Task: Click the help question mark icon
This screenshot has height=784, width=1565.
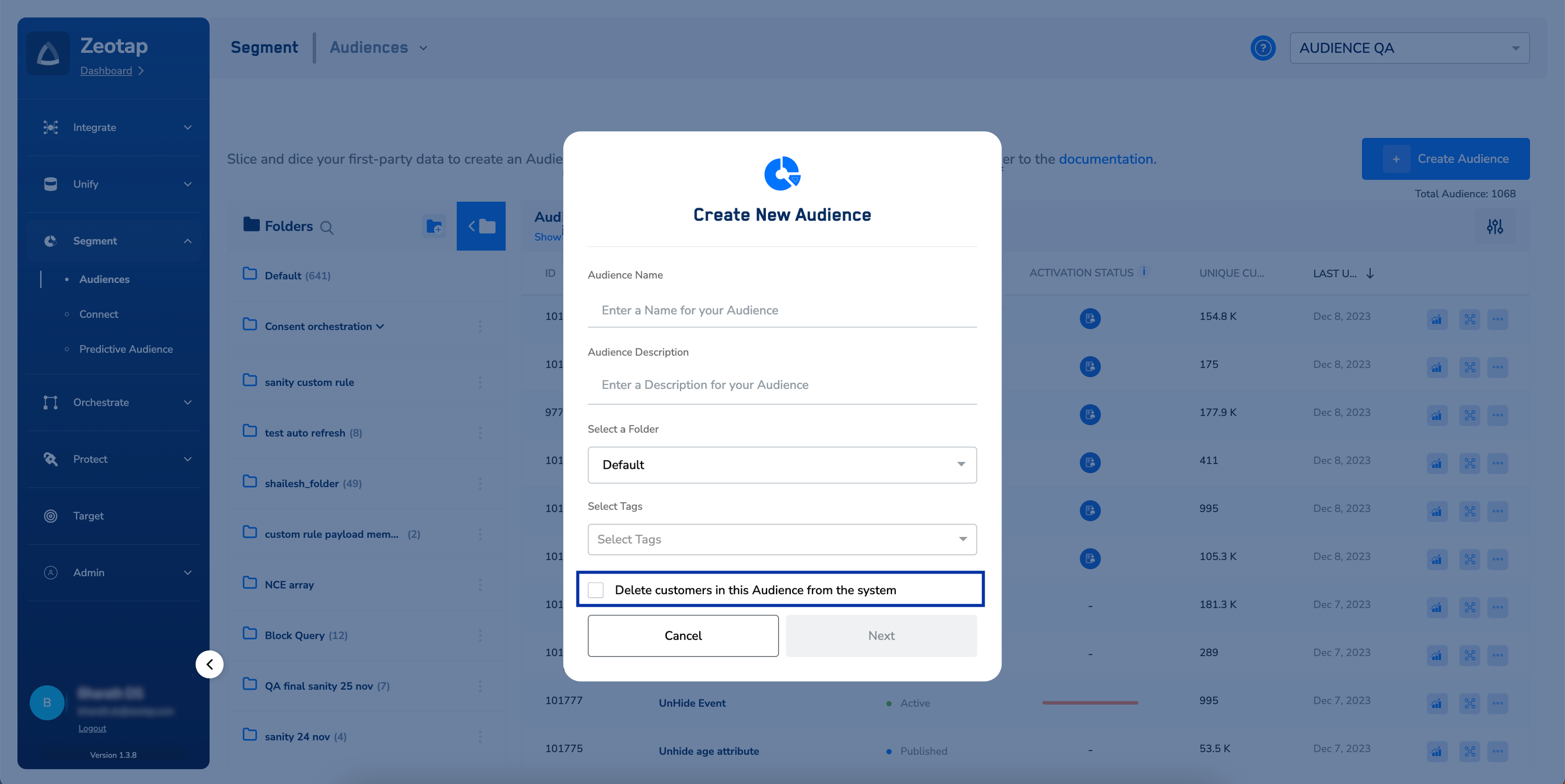Action: pos(1262,48)
